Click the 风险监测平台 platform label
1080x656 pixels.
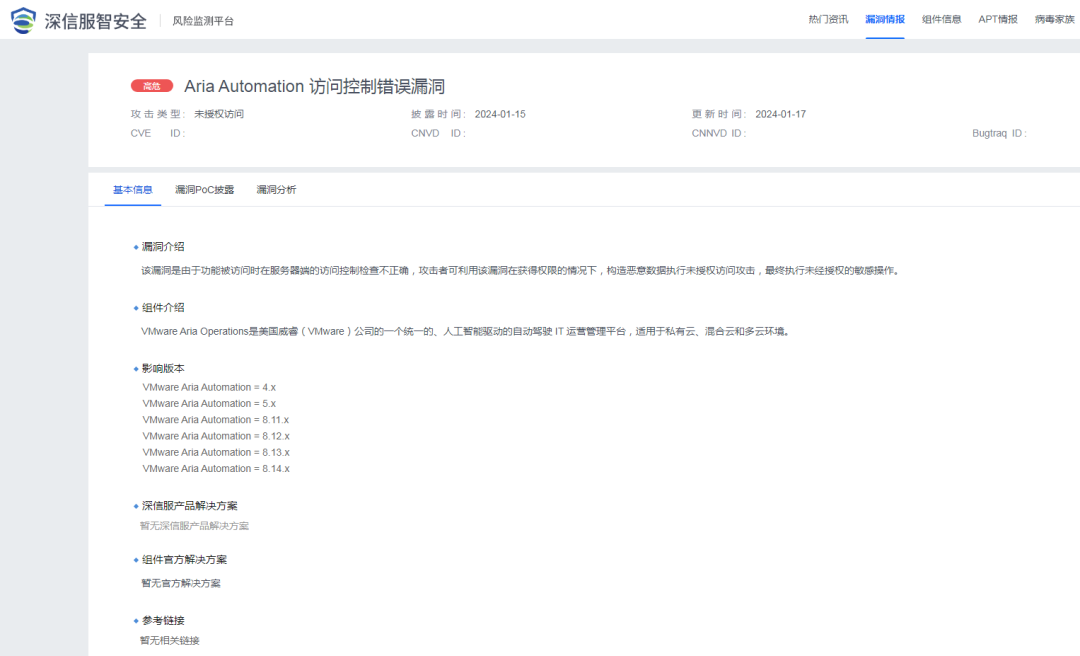point(202,21)
